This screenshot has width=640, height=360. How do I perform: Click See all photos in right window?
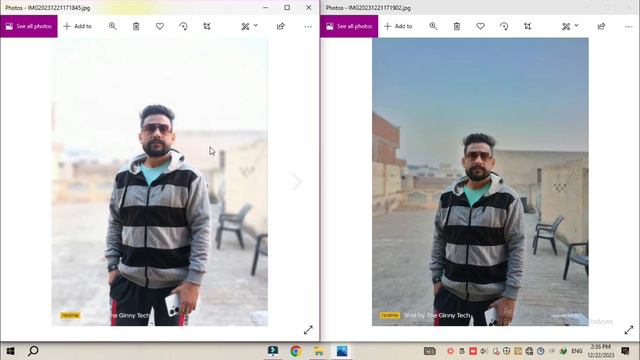349,26
